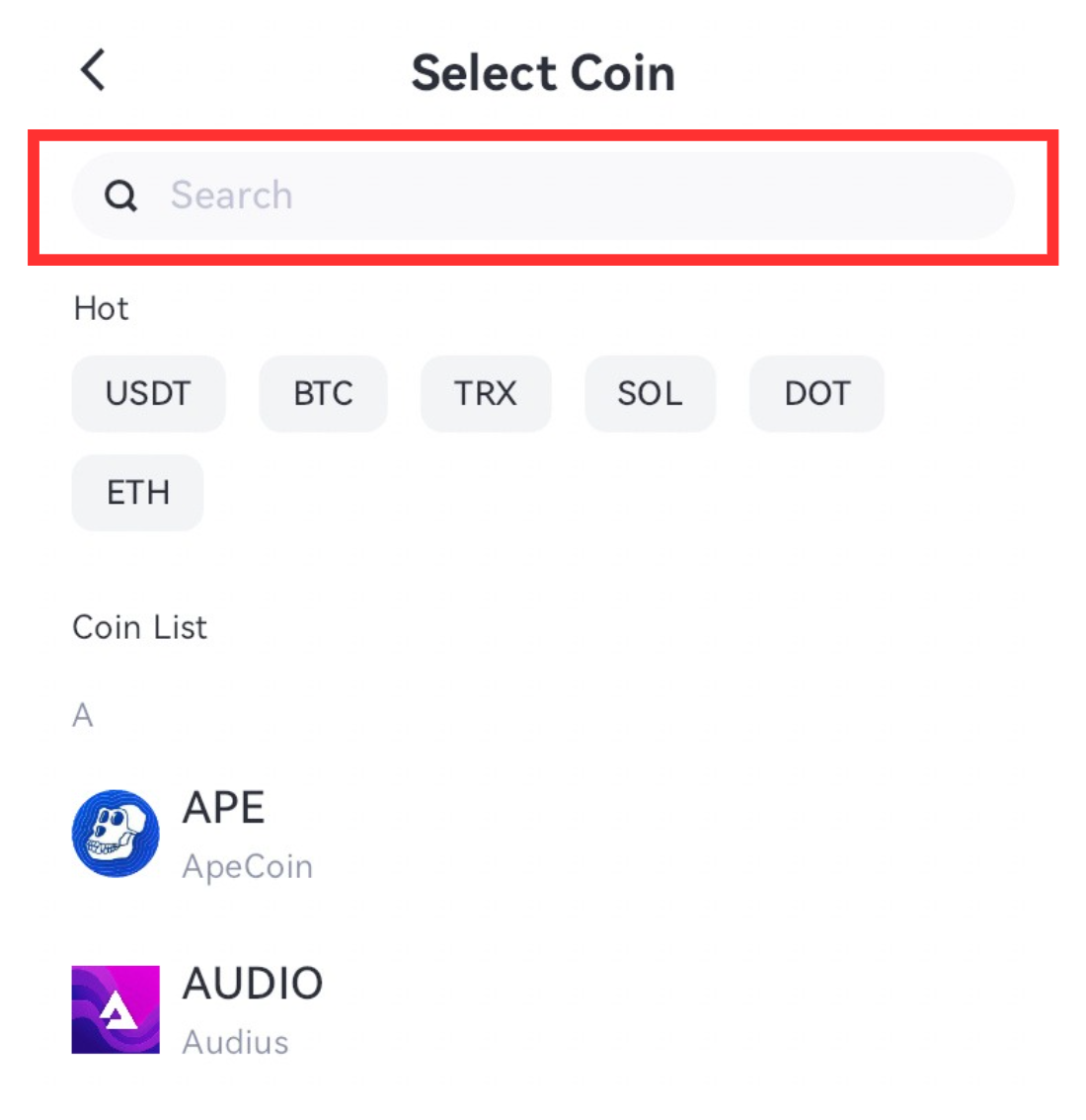Viewport: 1086px width, 1120px height.
Task: Select the ETH hot coin chip
Action: pyautogui.click(x=138, y=493)
